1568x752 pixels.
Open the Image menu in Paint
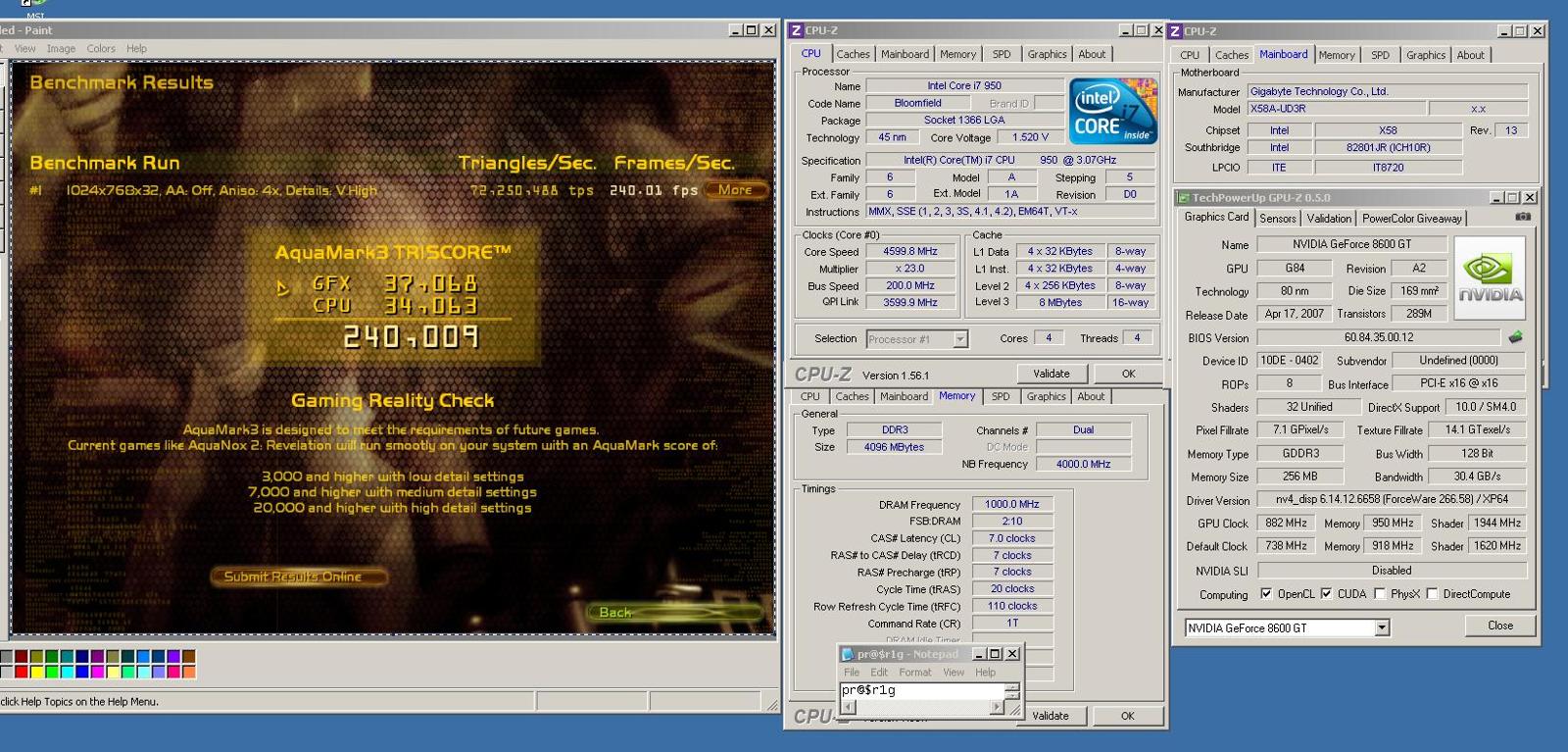click(61, 48)
